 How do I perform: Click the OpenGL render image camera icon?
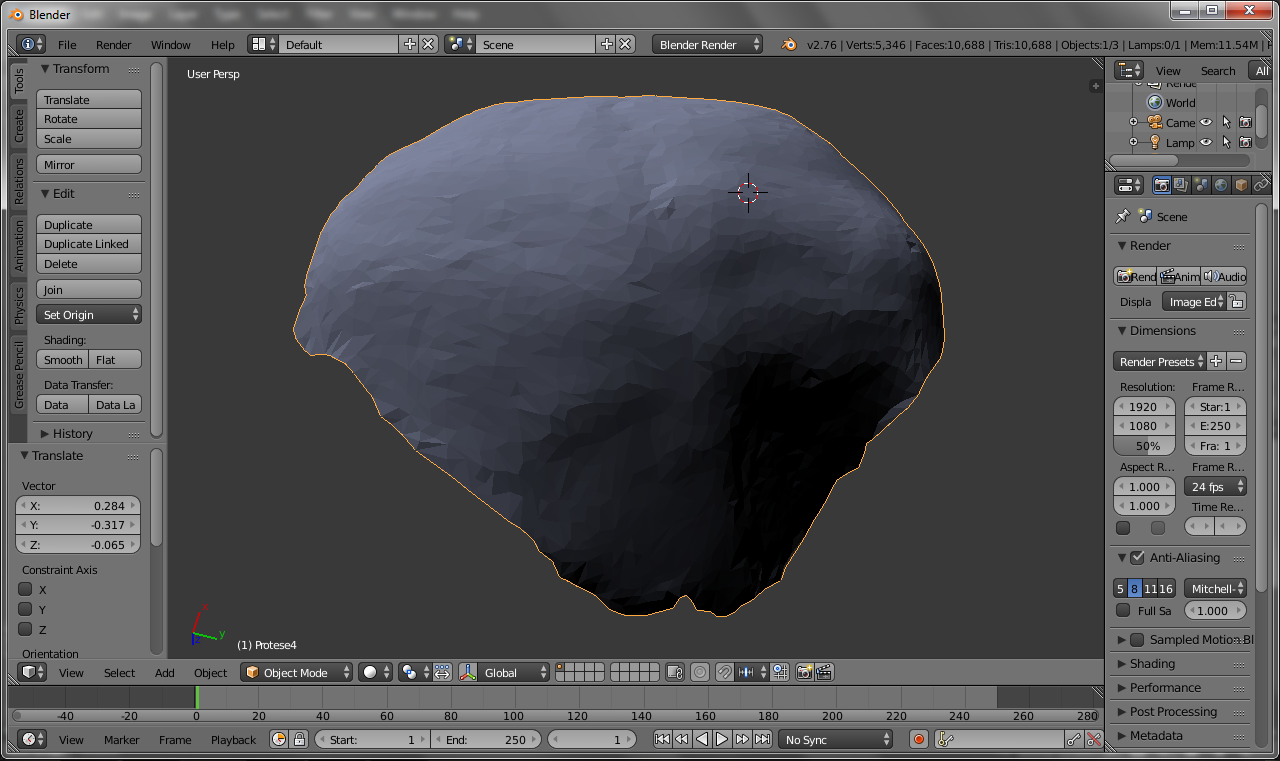[805, 673]
